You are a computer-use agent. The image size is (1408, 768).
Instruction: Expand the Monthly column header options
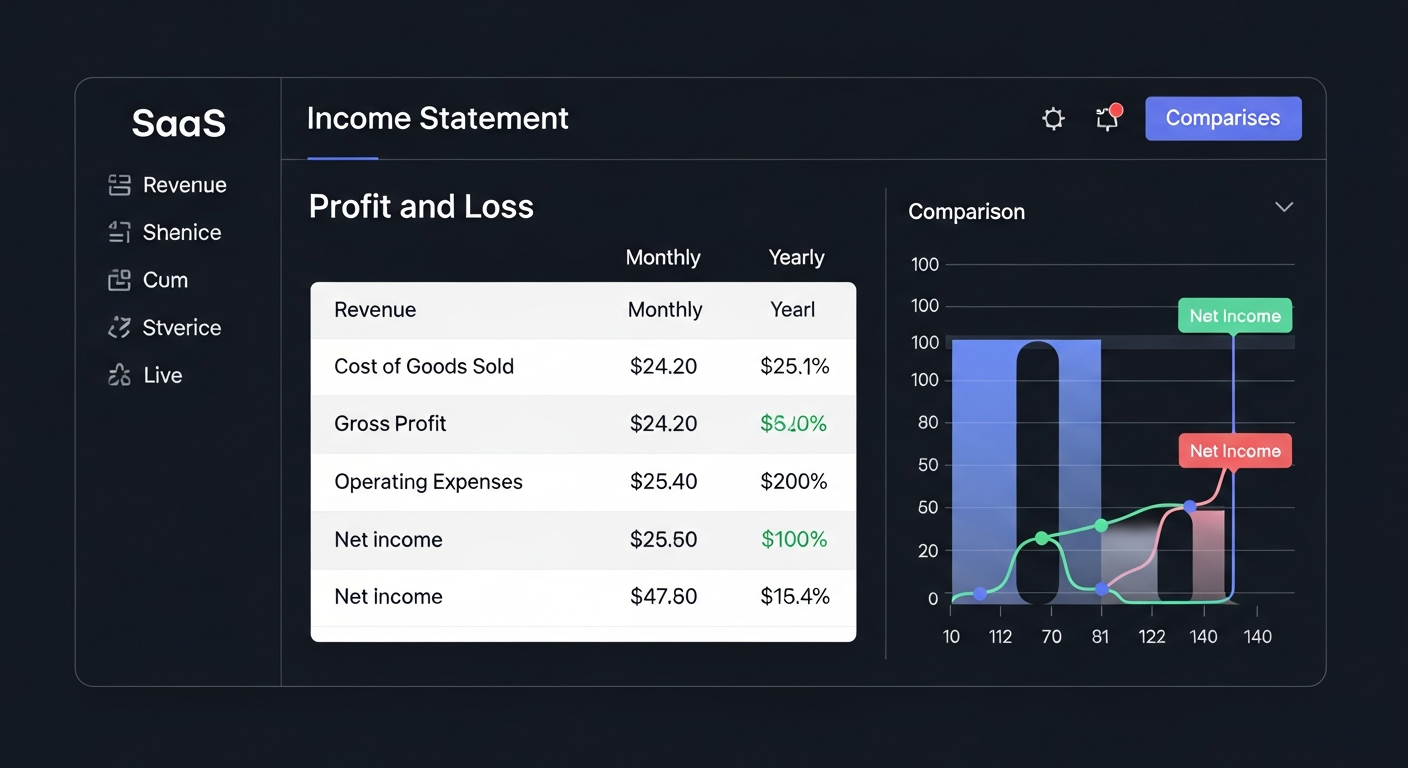click(x=663, y=257)
